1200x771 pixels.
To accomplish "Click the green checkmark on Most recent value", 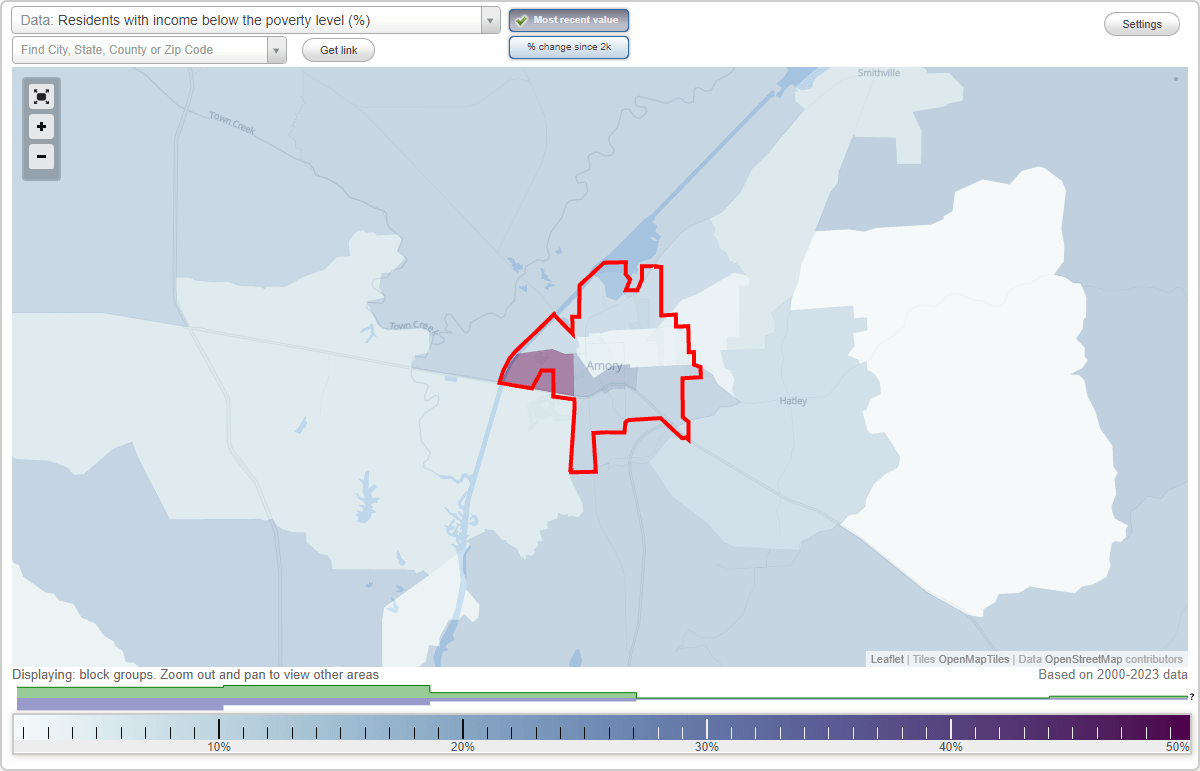I will click(522, 20).
